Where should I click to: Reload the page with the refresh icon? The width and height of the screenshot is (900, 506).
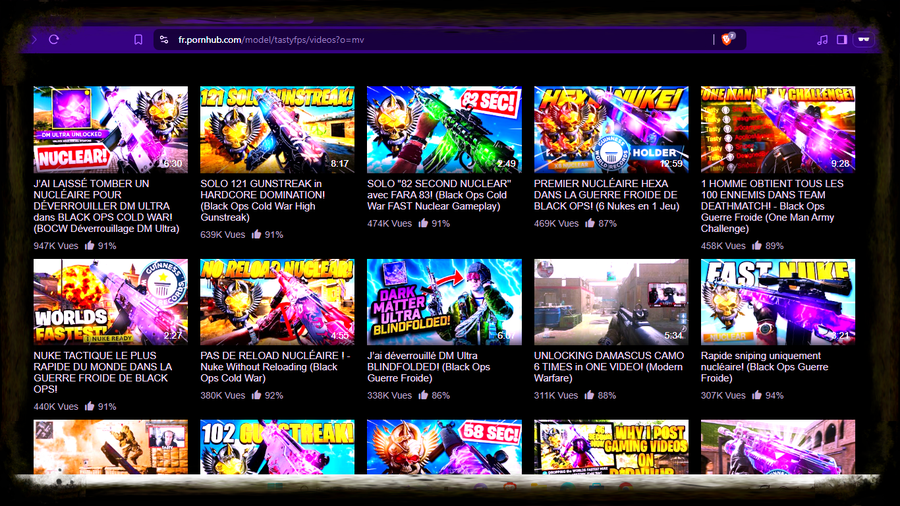click(x=54, y=40)
